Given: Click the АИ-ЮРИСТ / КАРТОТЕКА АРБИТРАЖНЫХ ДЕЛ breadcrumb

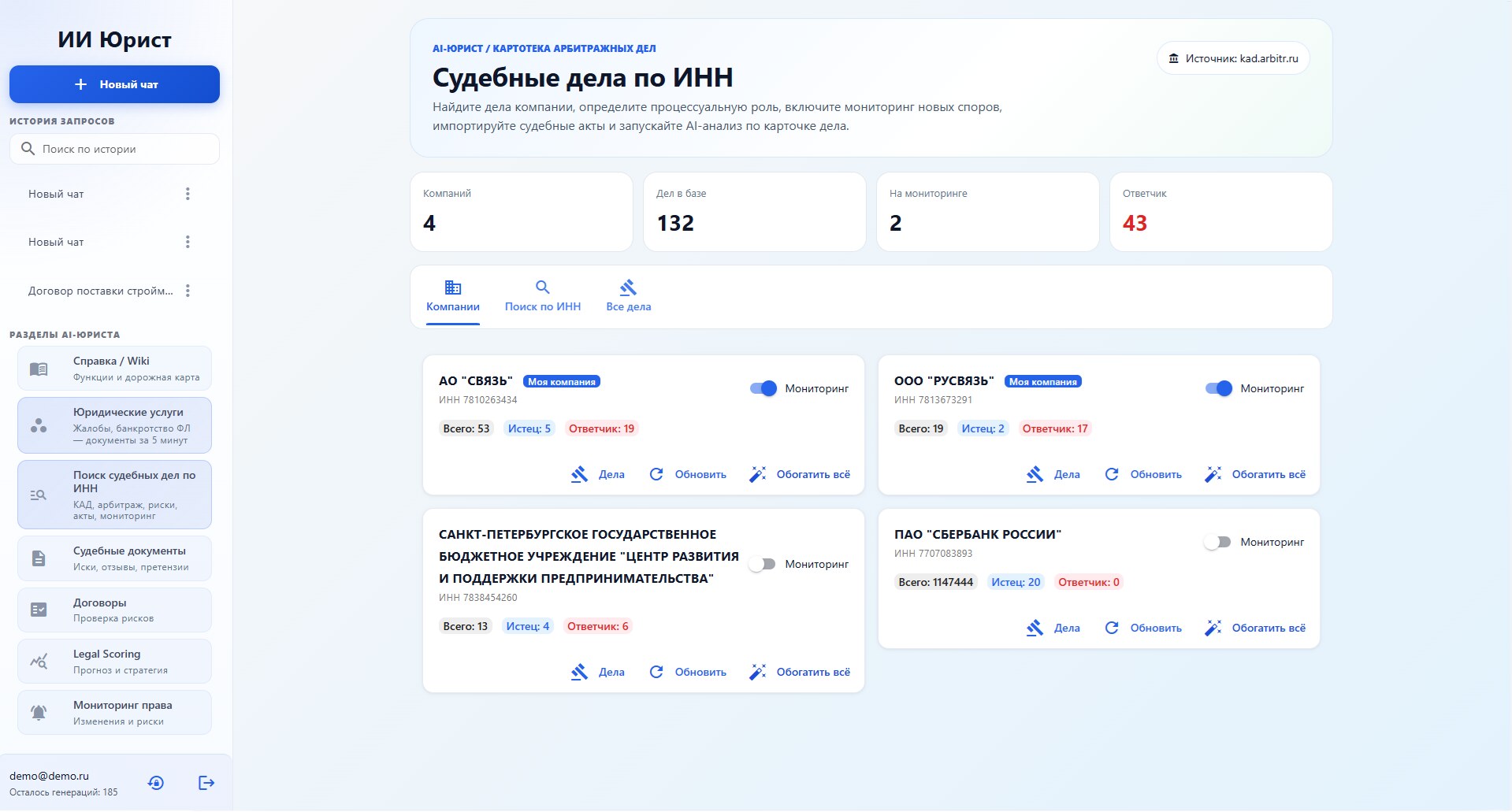Looking at the screenshot, I should click(x=544, y=49).
